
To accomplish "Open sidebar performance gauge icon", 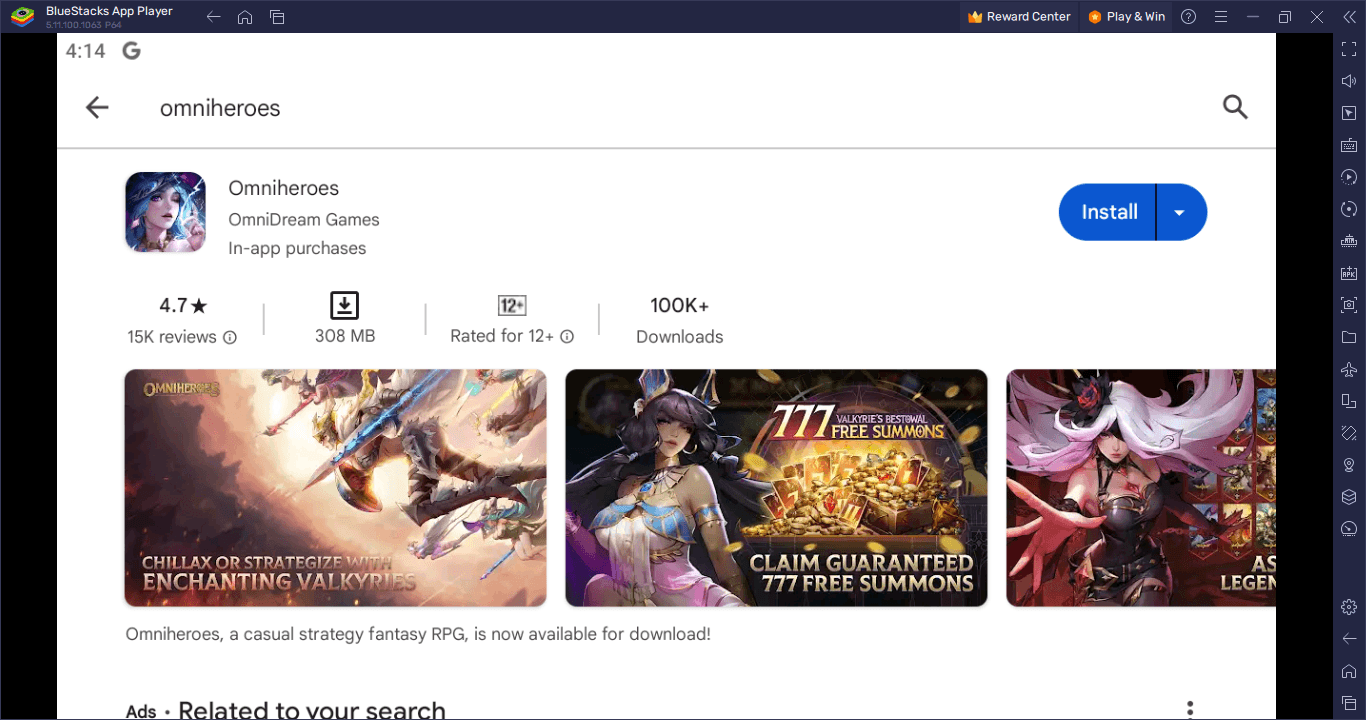I will 1348,529.
